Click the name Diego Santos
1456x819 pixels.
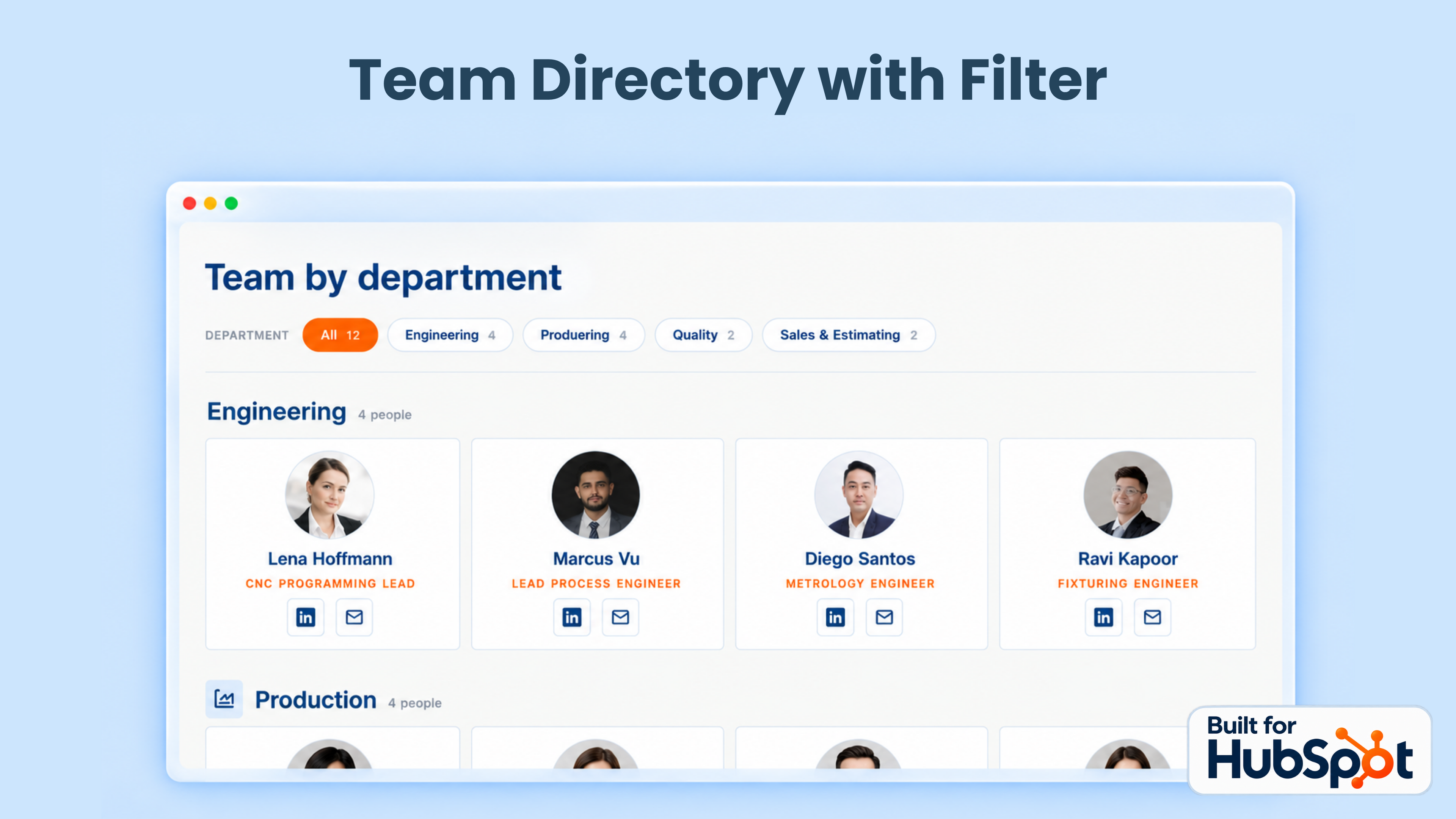point(860,559)
